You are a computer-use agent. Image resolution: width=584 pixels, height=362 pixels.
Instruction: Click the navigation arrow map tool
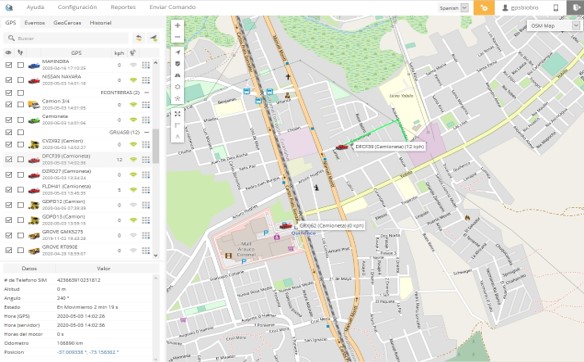click(177, 53)
